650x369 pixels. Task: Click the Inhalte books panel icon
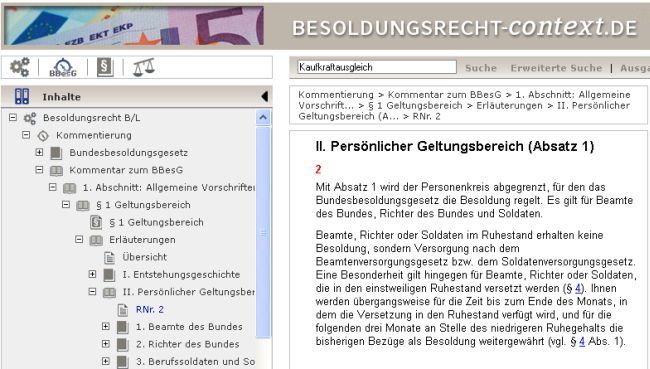click(22, 96)
